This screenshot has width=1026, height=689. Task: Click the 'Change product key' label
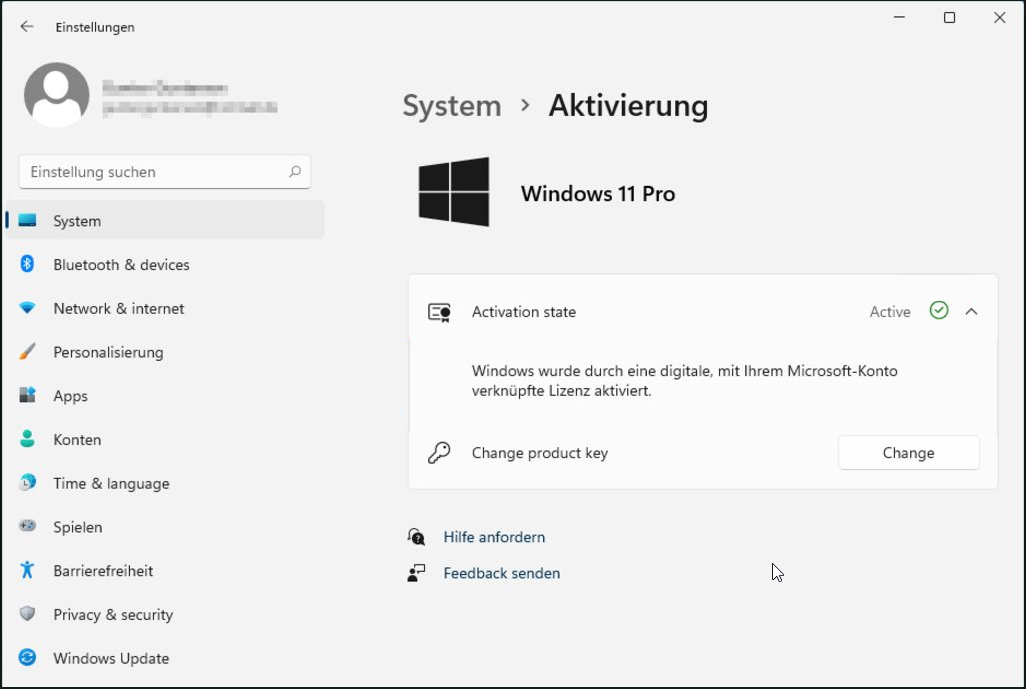[540, 453]
